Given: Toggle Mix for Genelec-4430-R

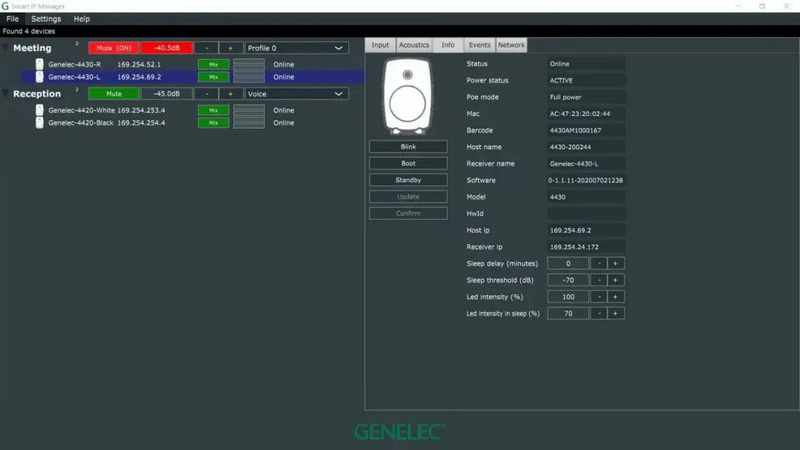Looking at the screenshot, I should coord(213,65).
